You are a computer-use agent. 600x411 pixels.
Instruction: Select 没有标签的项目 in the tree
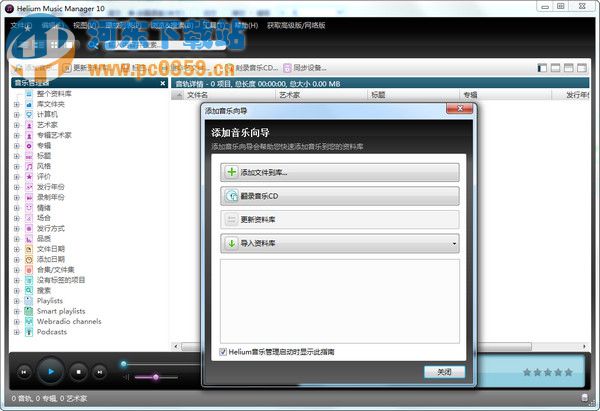[x=61, y=280]
